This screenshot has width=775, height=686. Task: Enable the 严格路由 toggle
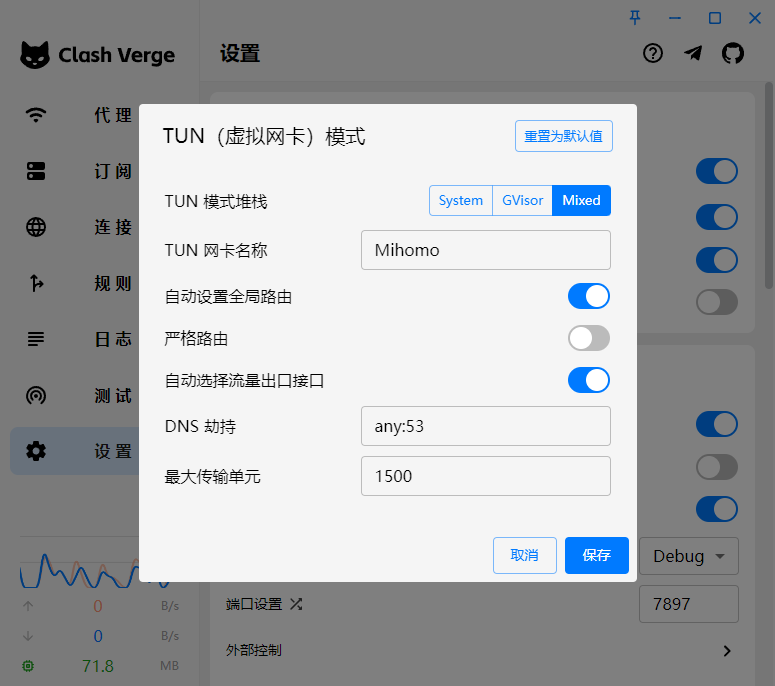pos(589,338)
